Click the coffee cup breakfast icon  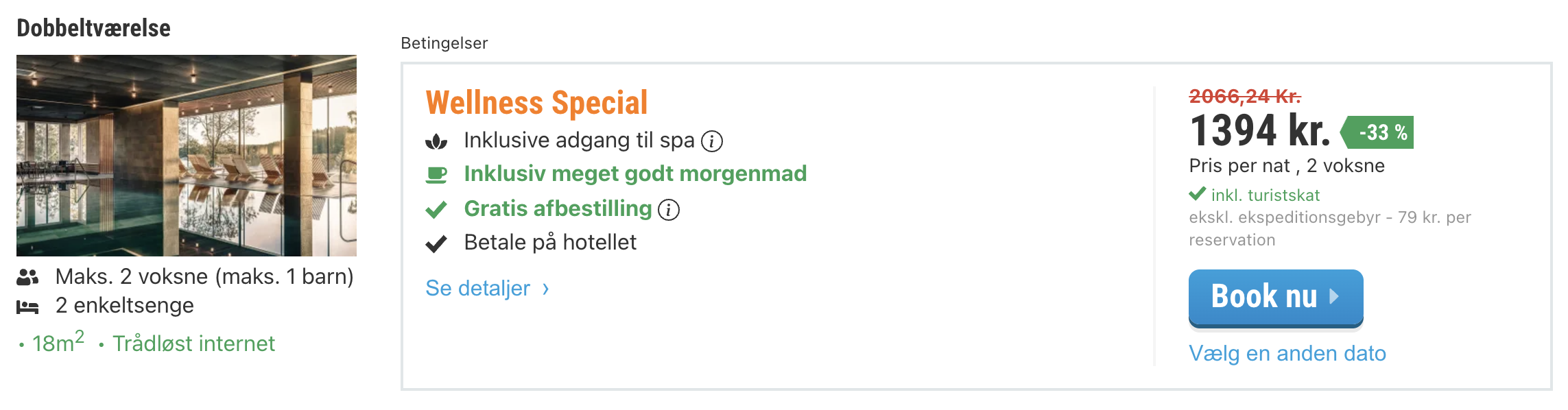coord(436,175)
